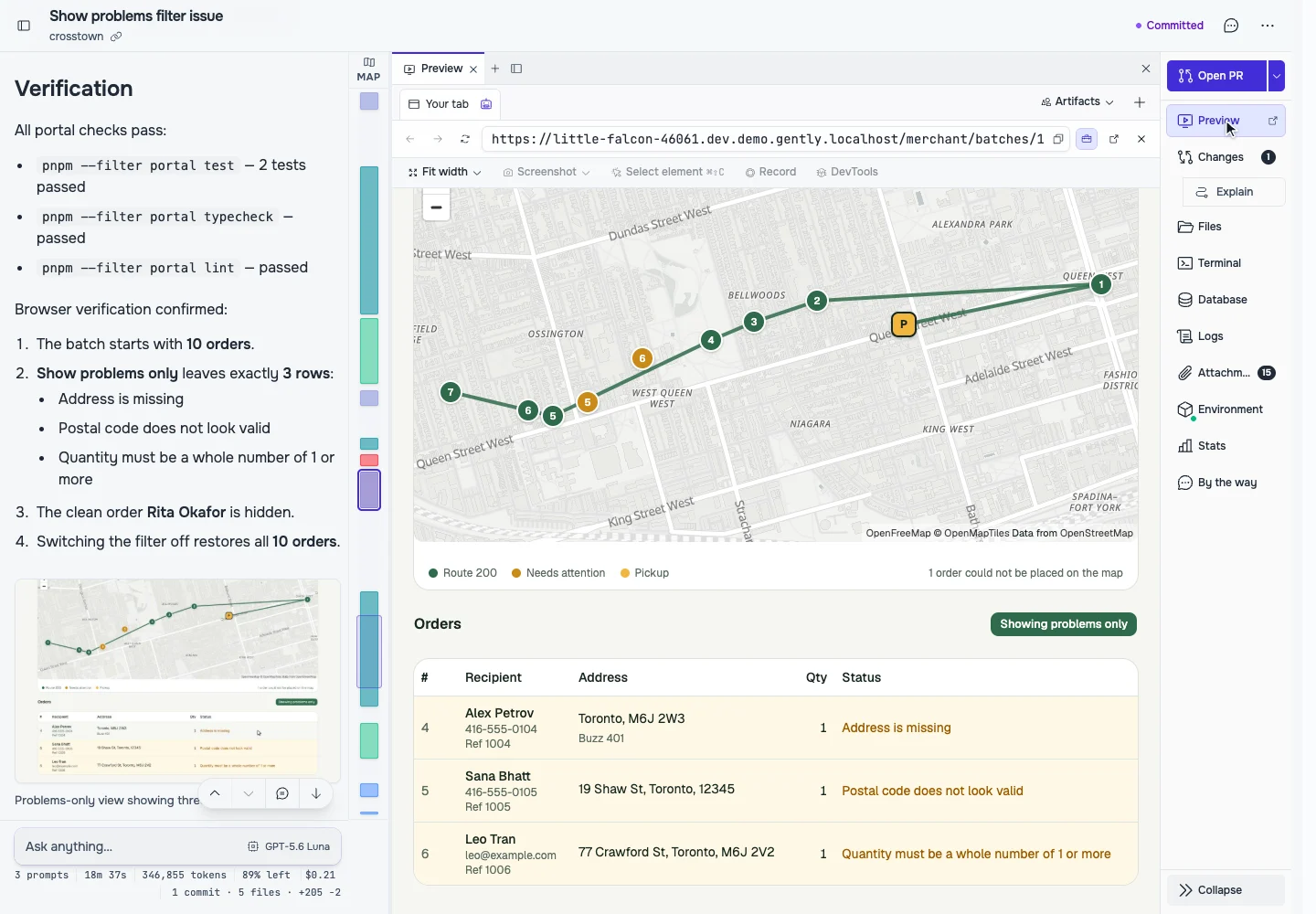Add a new browser tab next to Artifacts
Viewport: 1316px width, 914px height.
click(x=1140, y=102)
